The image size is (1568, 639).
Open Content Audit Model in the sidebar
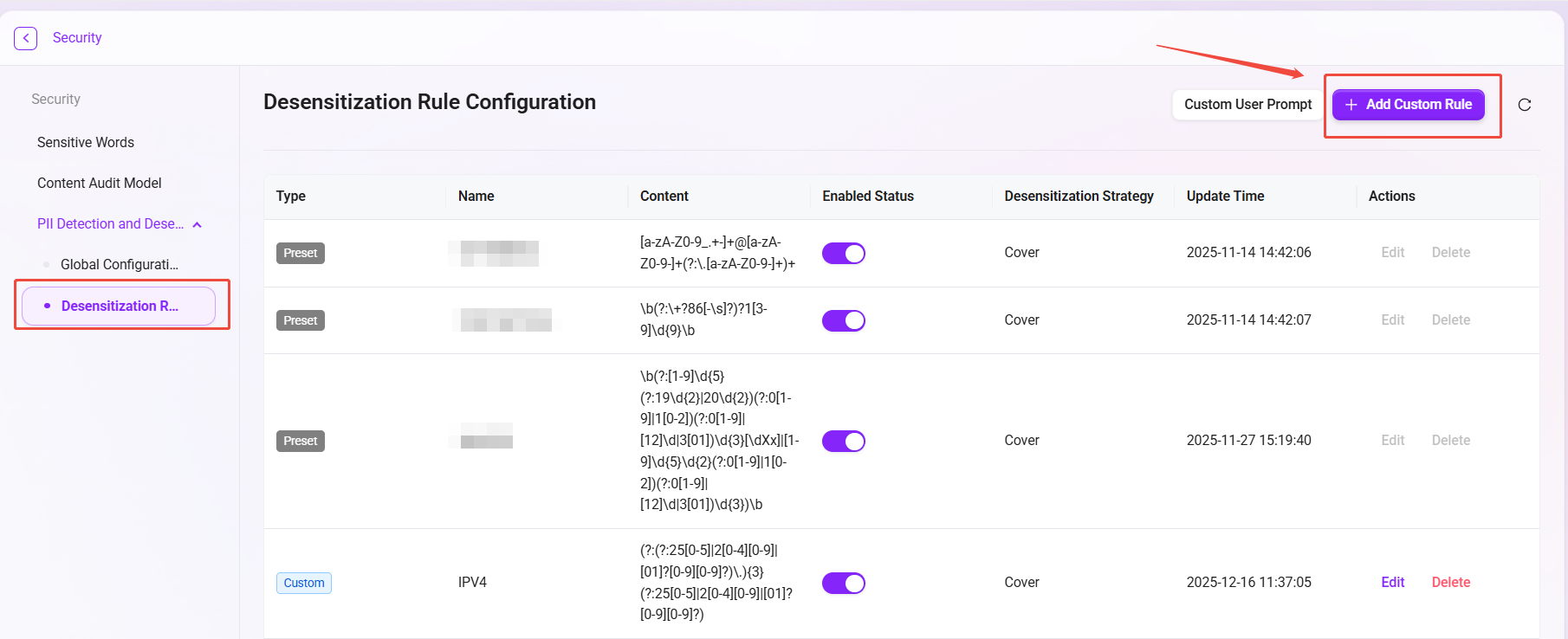(100, 183)
